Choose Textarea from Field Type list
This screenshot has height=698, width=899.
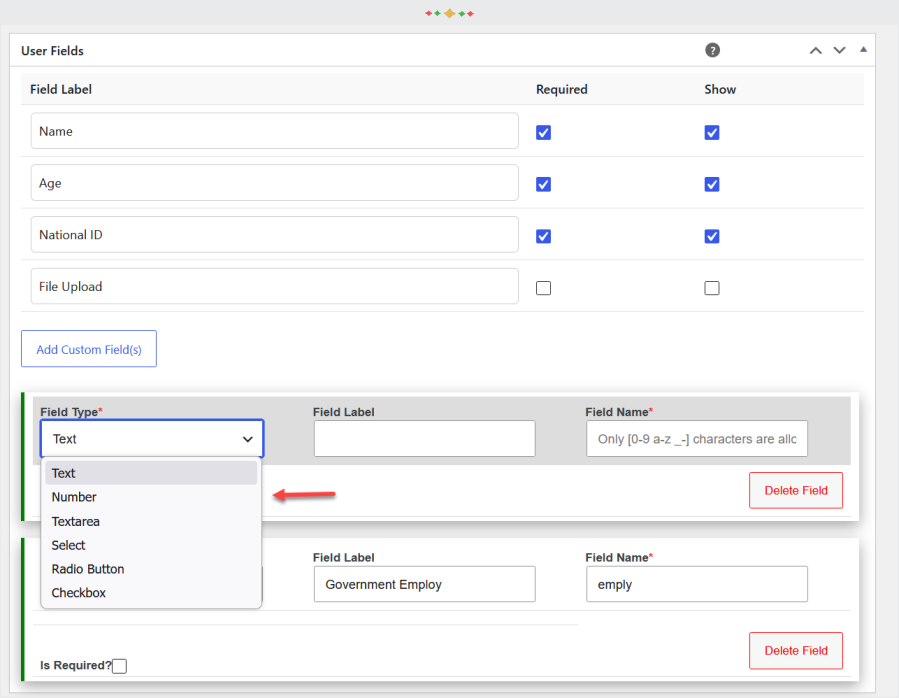[151, 521]
